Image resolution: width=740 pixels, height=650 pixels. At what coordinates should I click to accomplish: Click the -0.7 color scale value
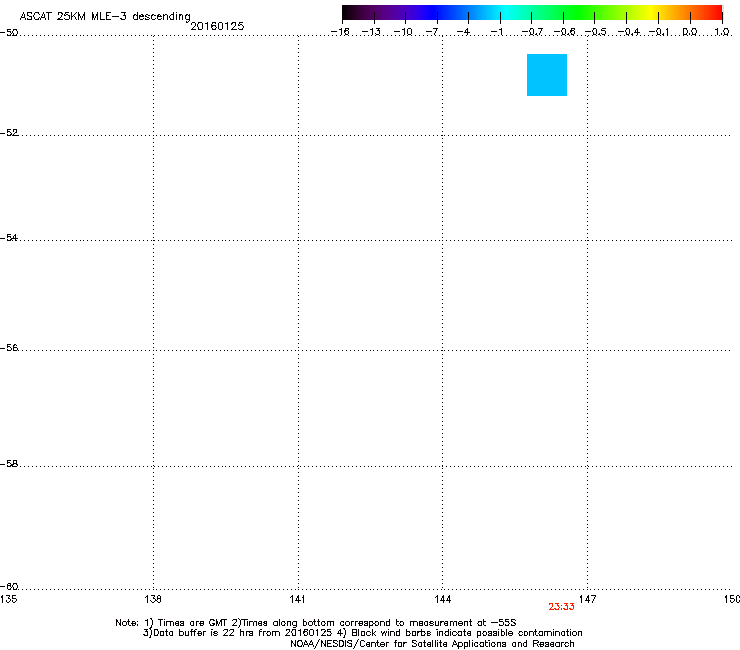532,32
